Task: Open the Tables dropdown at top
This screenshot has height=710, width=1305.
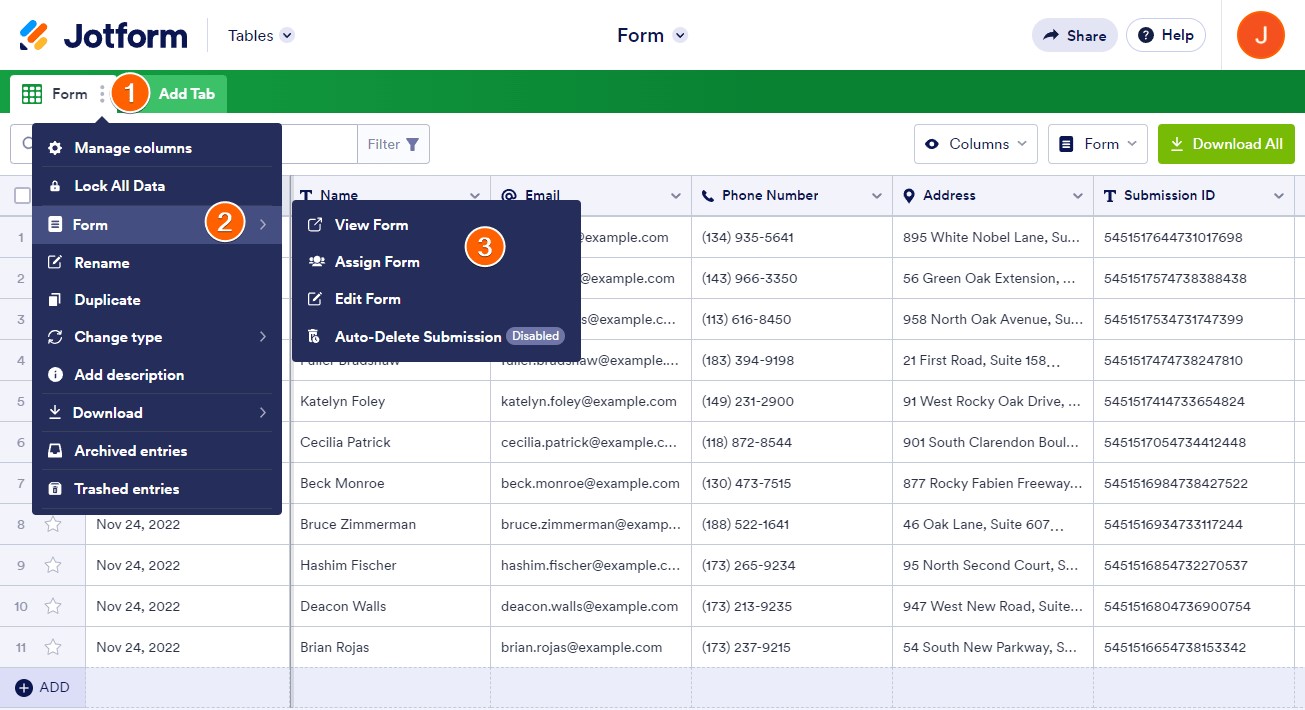Action: [x=259, y=35]
